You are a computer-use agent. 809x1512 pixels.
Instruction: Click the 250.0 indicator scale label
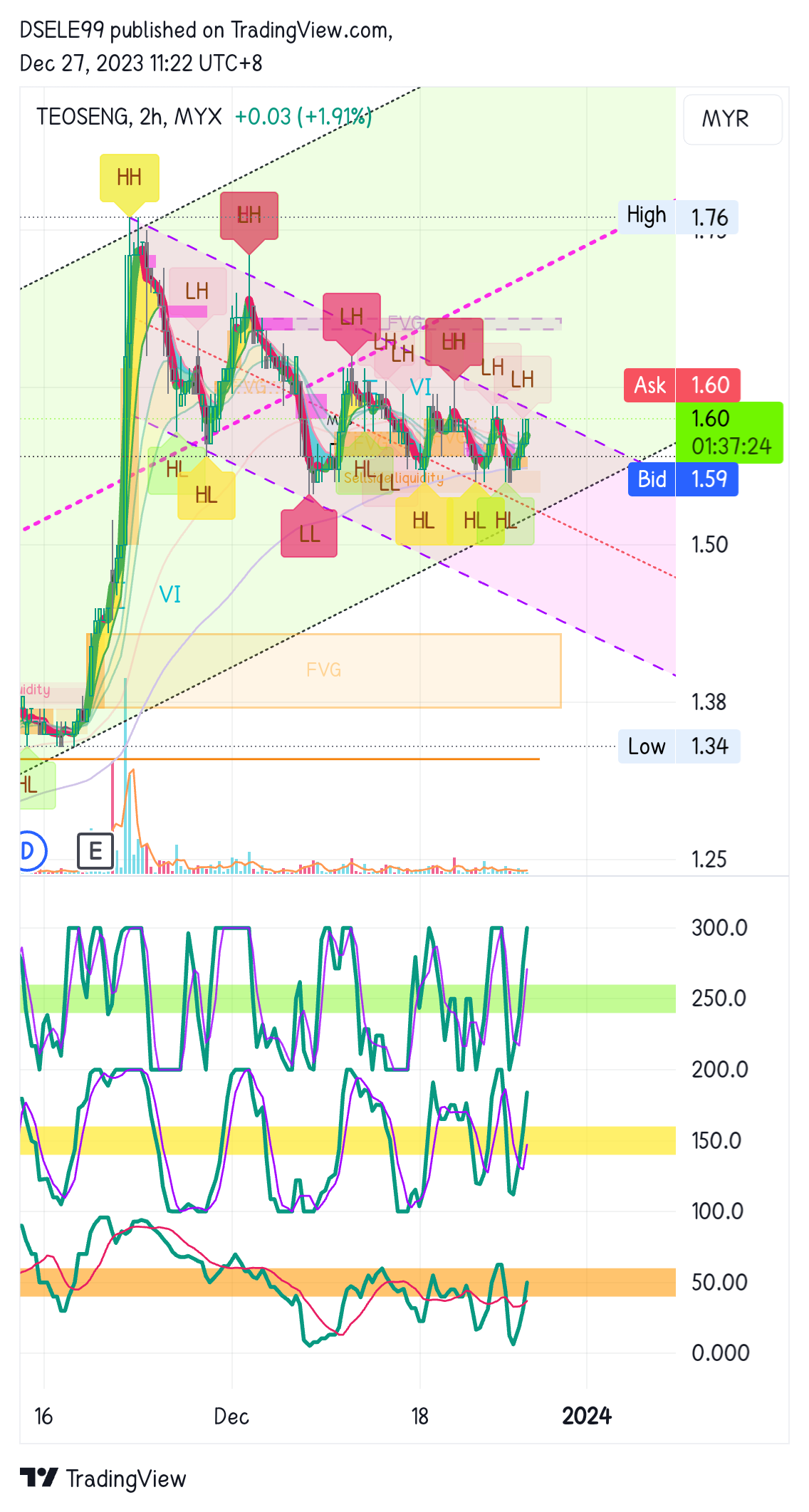coord(719,999)
